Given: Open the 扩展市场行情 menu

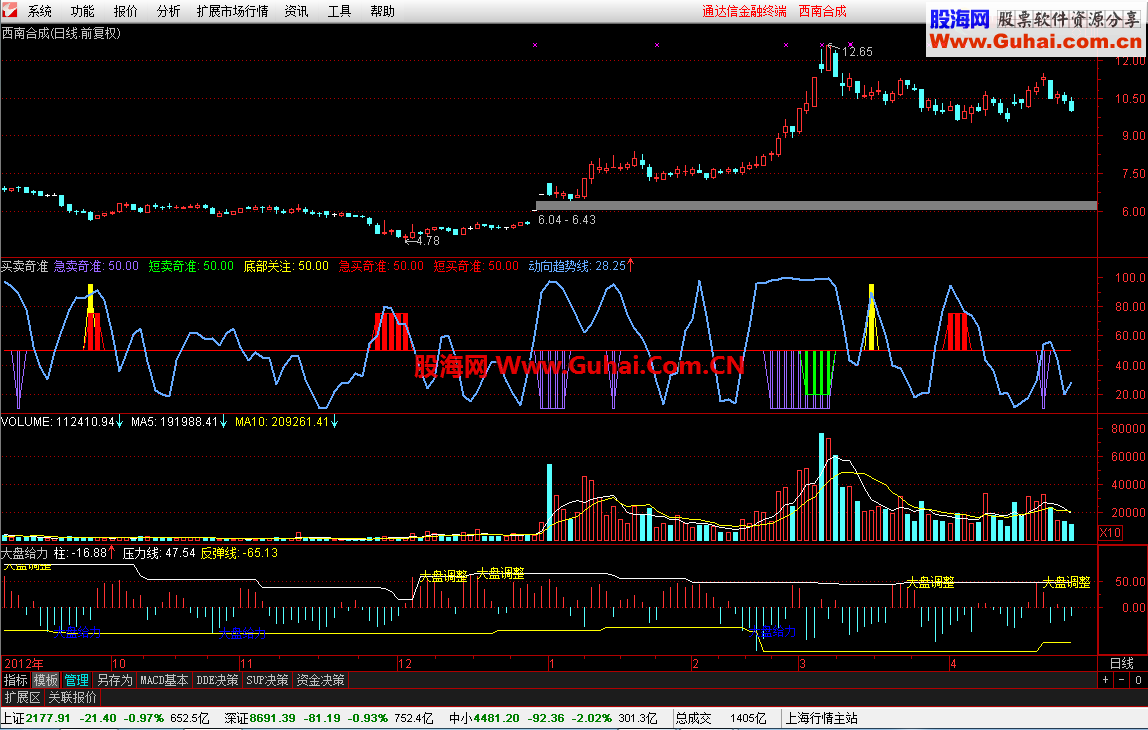Looking at the screenshot, I should coord(232,11).
